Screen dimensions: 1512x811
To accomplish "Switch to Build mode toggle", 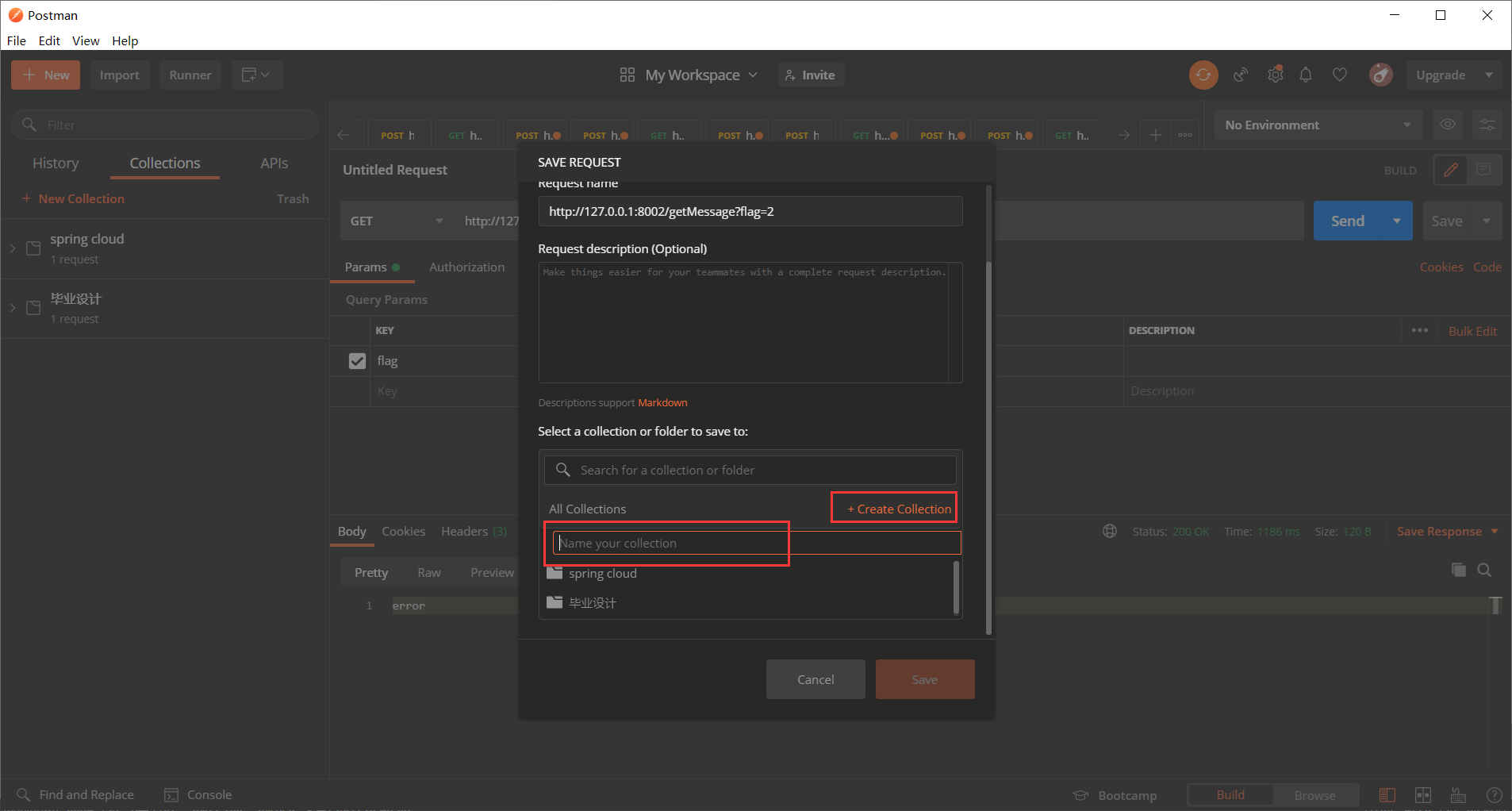I will [1230, 795].
